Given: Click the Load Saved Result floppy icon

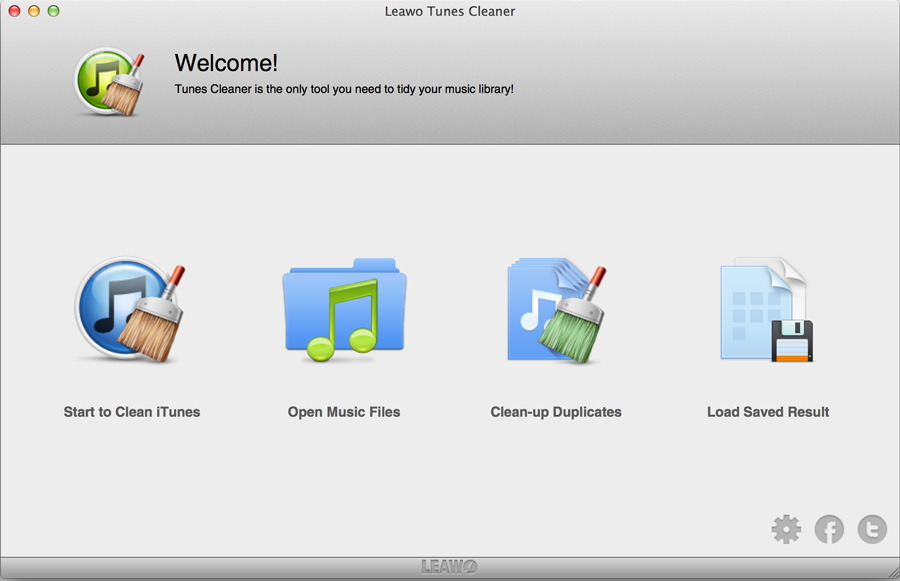Looking at the screenshot, I should [x=767, y=310].
